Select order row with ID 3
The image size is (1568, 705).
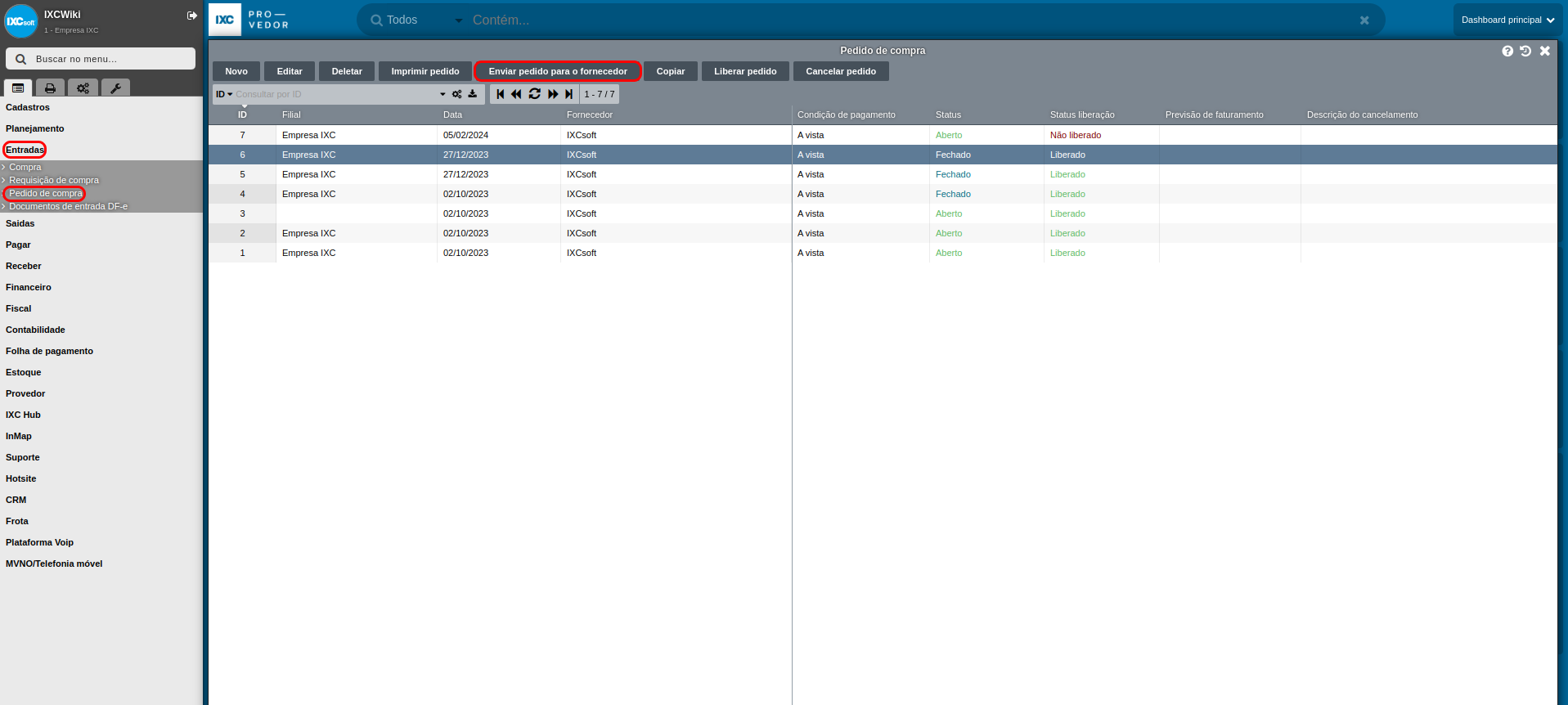point(883,213)
